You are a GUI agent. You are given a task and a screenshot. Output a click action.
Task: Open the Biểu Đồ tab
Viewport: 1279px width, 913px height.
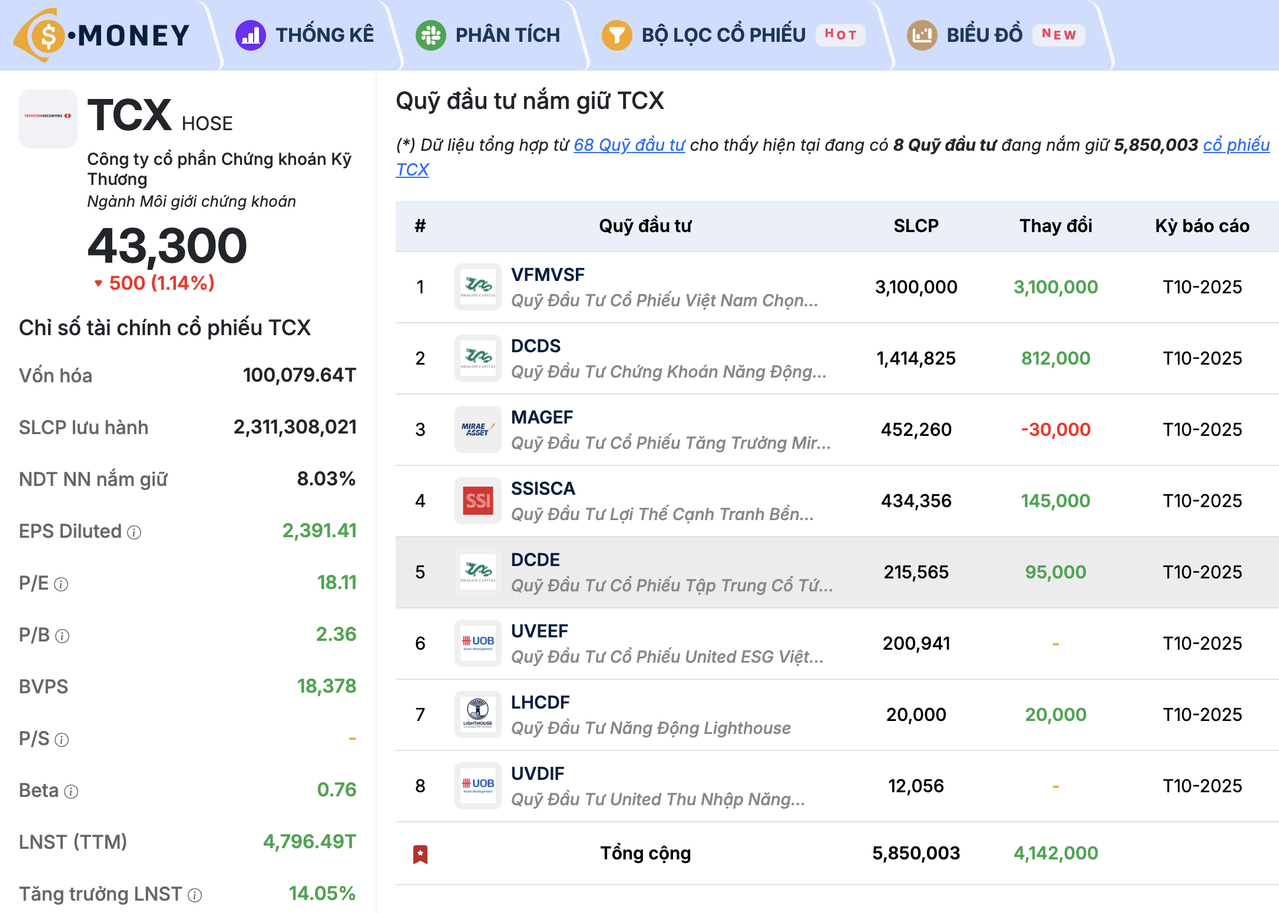(x=996, y=35)
